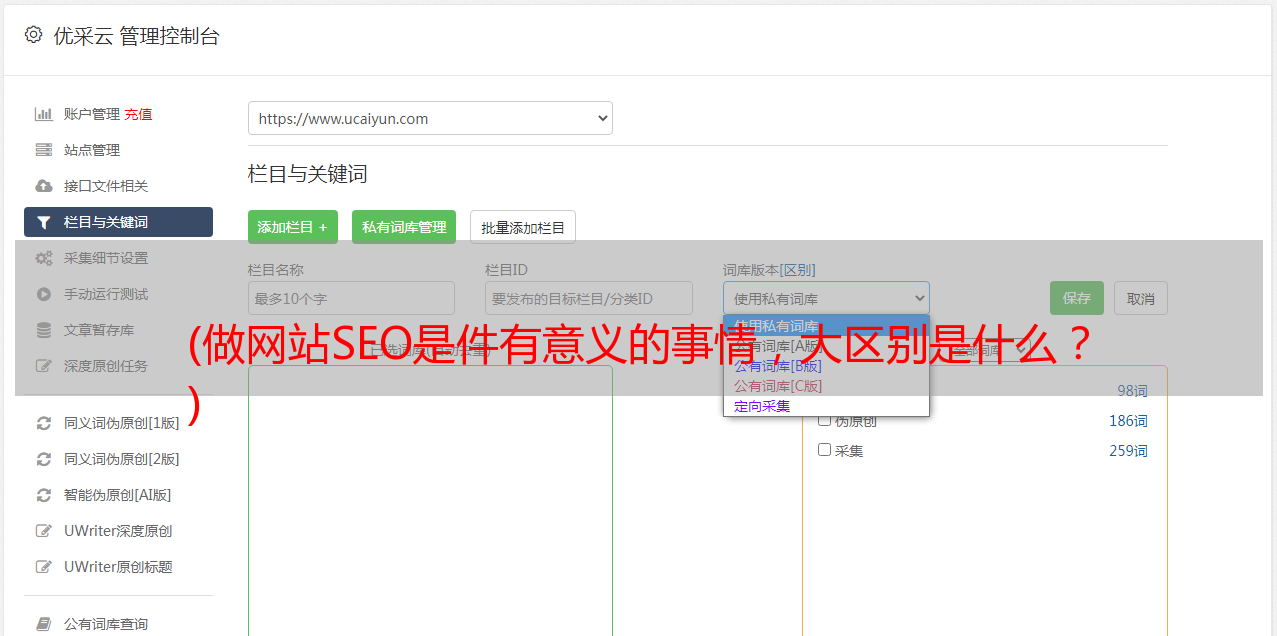The width and height of the screenshot is (1277, 636).
Task: Click the edit icon for UWriter原创标题
Action: (x=43, y=567)
